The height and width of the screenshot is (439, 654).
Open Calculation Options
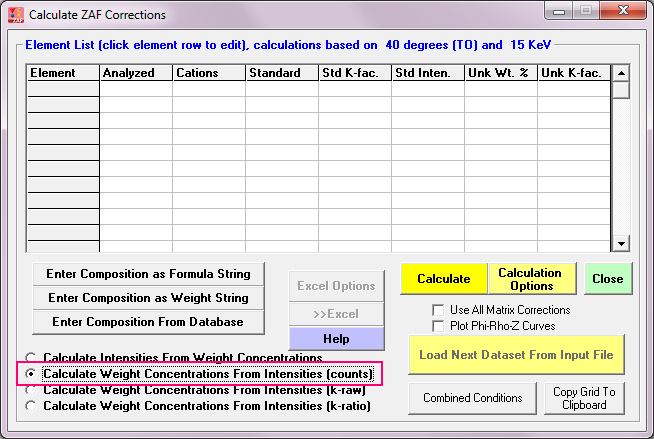[529, 279]
